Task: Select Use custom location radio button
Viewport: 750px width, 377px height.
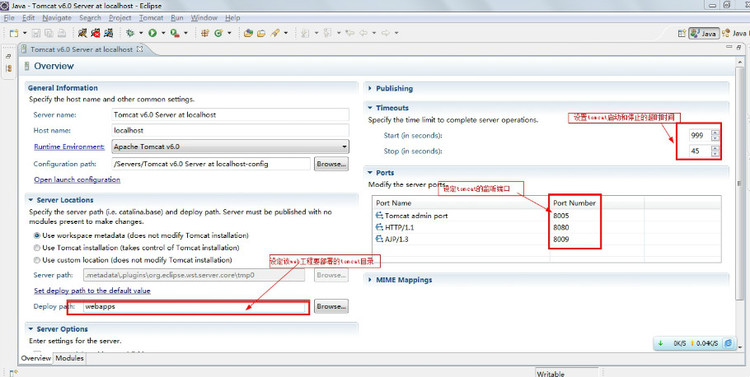Action: [37, 260]
